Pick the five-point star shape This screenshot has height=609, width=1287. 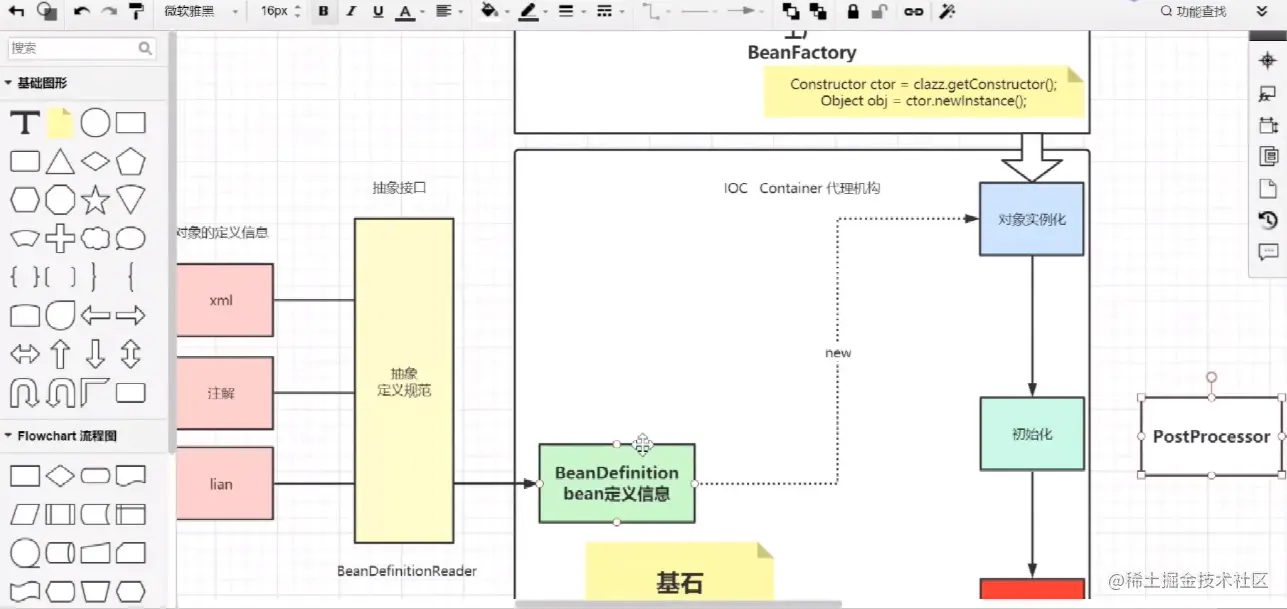(95, 200)
